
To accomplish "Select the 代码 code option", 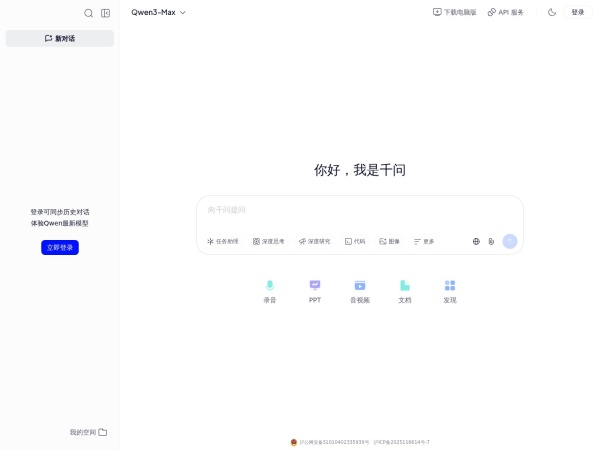I will (355, 241).
